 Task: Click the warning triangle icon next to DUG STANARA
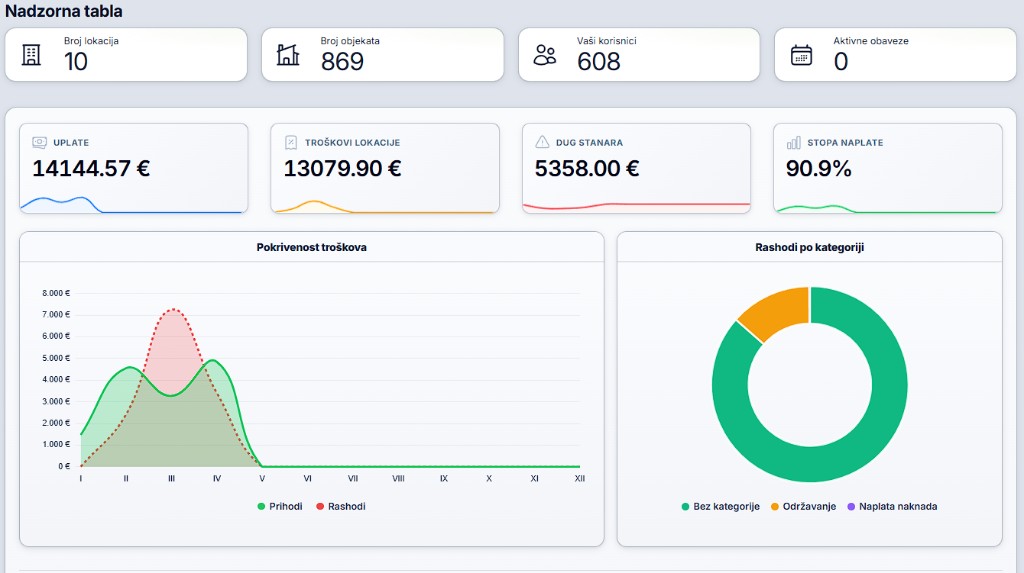pyautogui.click(x=542, y=142)
